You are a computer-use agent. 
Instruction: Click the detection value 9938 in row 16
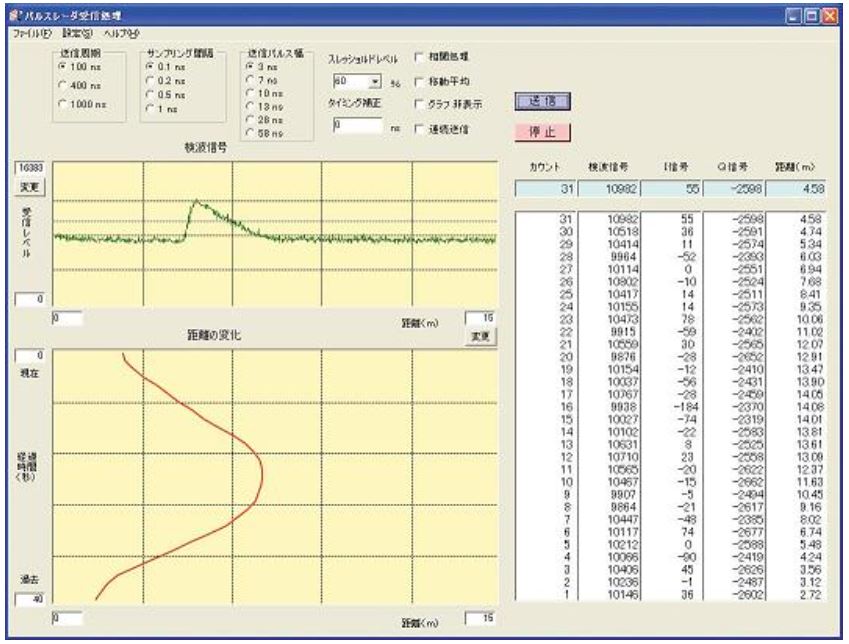tap(623, 407)
